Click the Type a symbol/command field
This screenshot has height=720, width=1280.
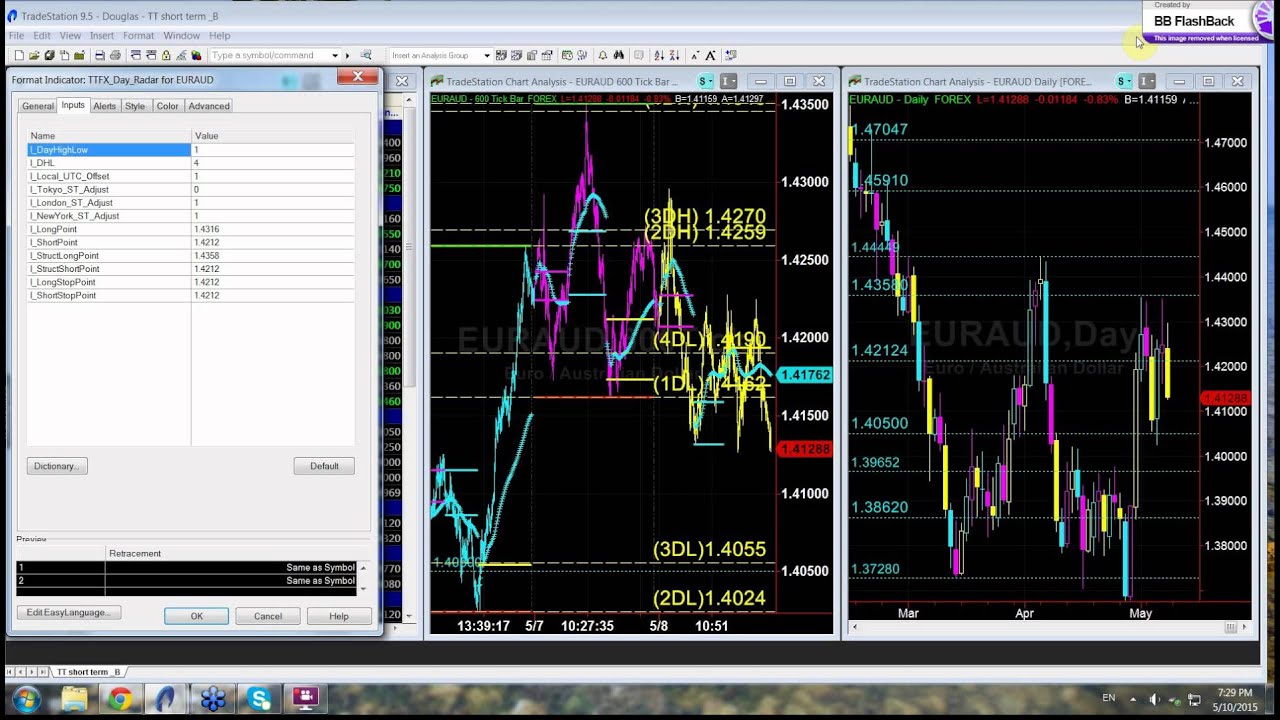pyautogui.click(x=268, y=55)
